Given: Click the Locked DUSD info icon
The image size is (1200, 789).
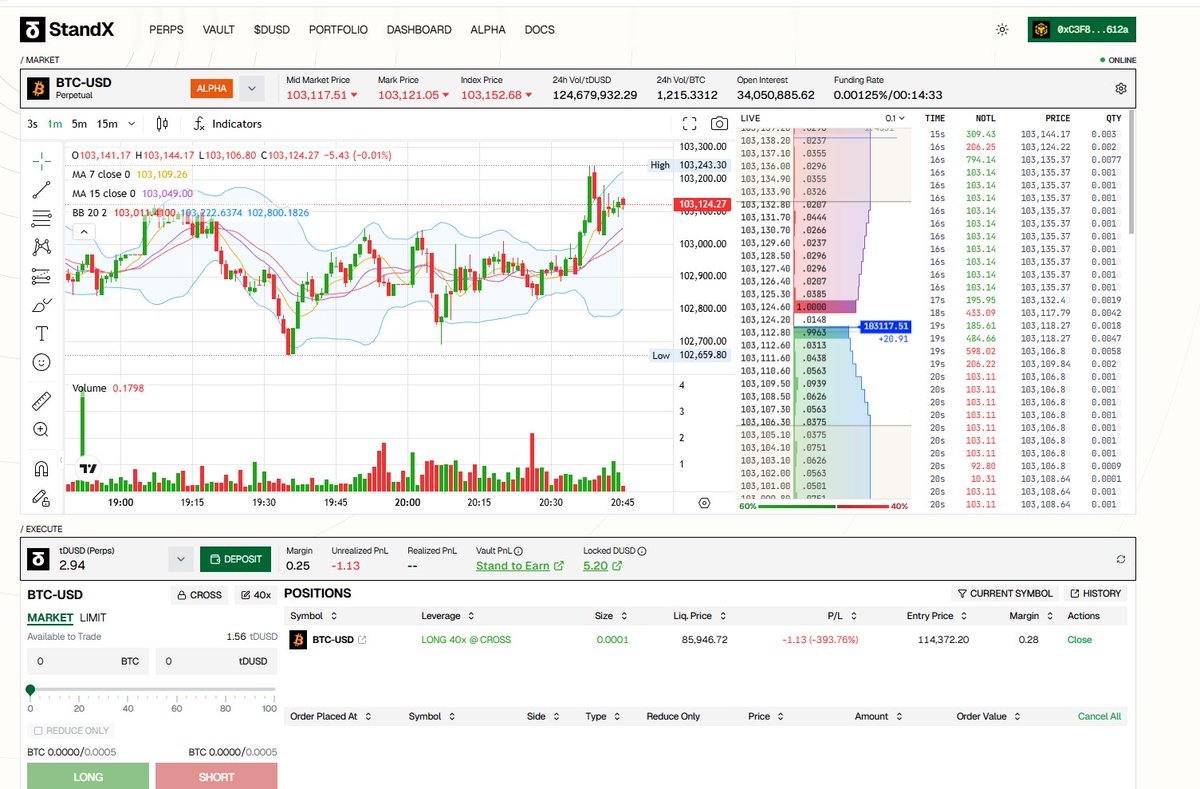Looking at the screenshot, I should tap(642, 550).
